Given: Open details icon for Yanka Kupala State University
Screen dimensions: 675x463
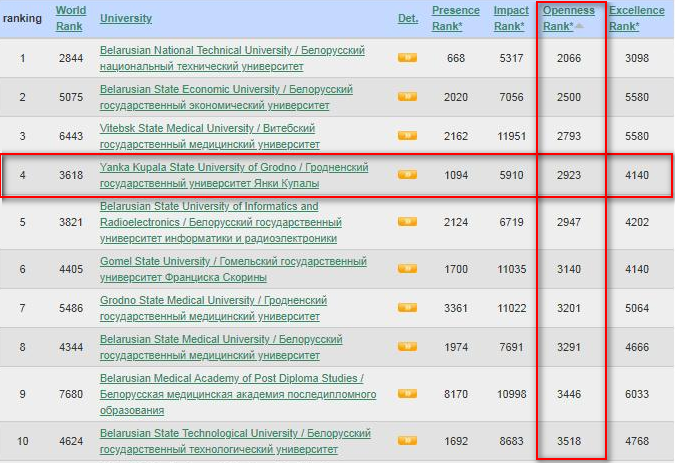Looking at the screenshot, I should click(407, 174).
